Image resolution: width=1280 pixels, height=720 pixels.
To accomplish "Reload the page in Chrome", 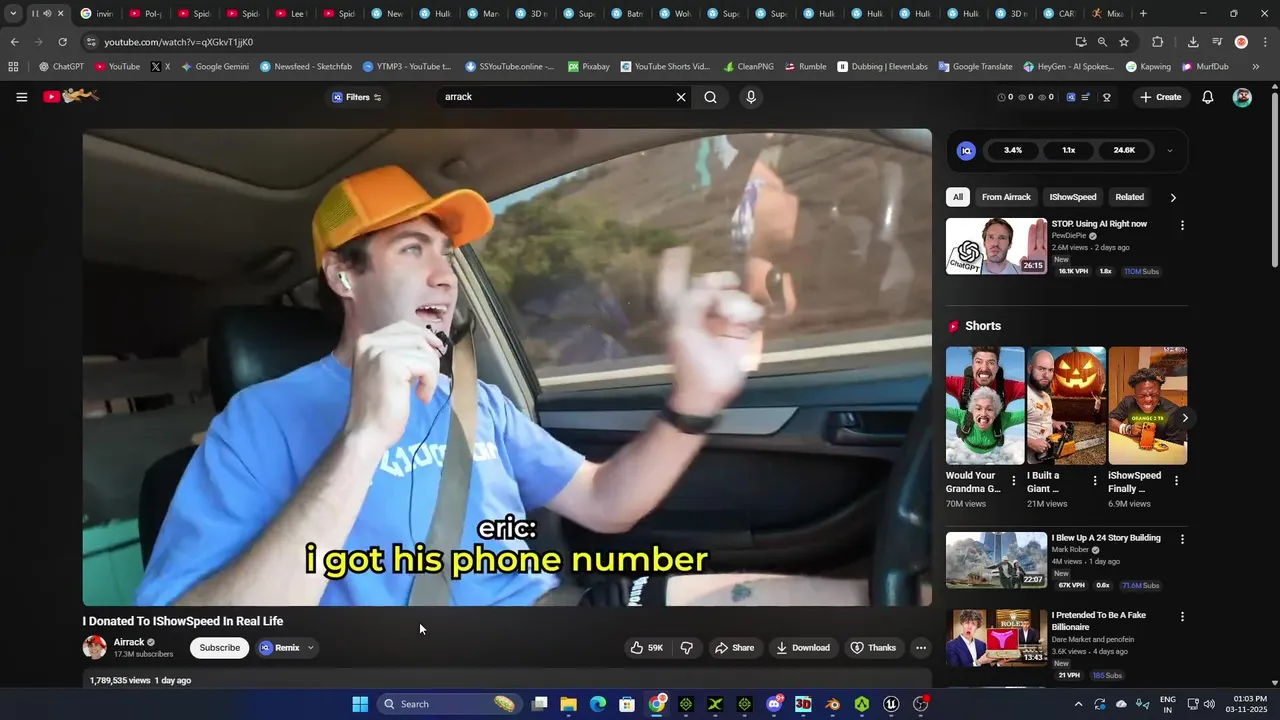I will [x=62, y=42].
